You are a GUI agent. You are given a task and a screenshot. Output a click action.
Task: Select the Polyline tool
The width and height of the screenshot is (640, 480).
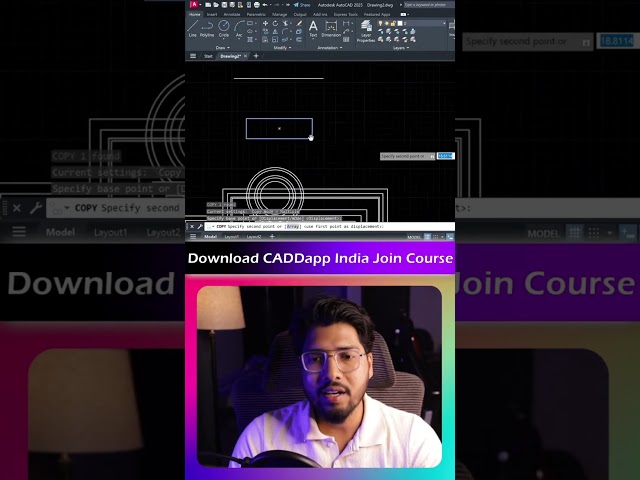coord(207,28)
